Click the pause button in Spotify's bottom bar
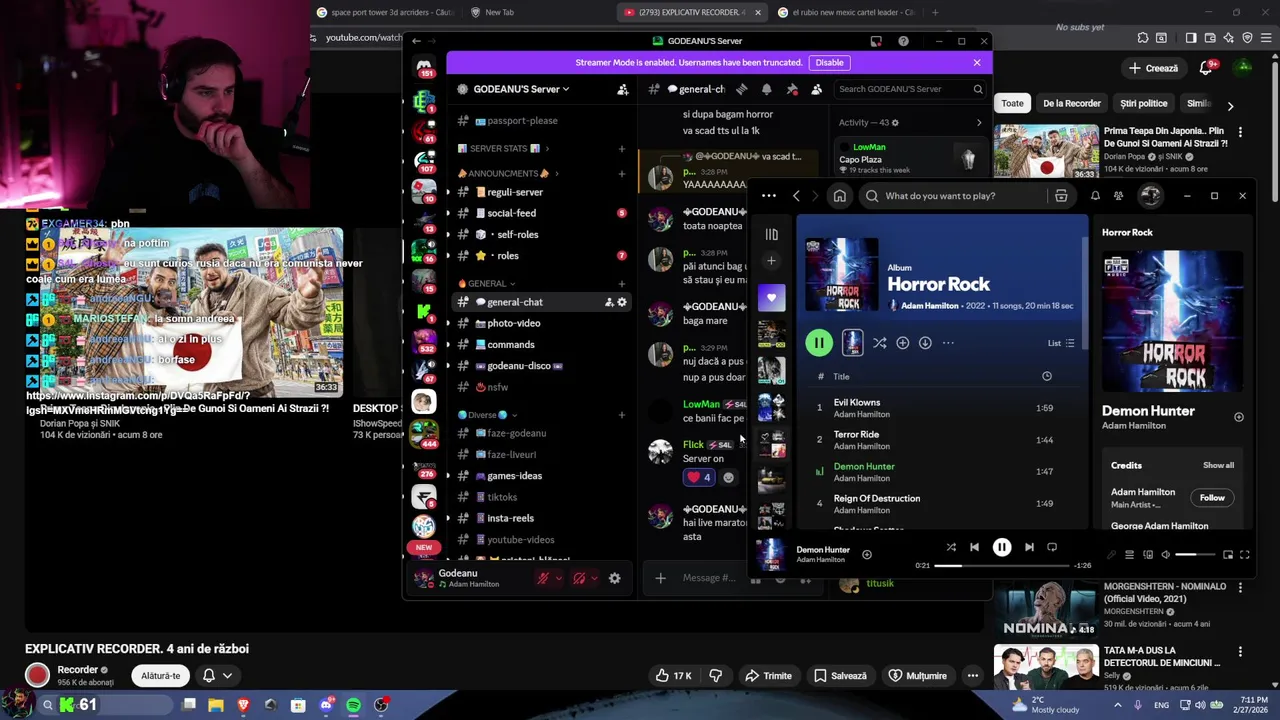Image resolution: width=1280 pixels, height=720 pixels. tap(1002, 547)
